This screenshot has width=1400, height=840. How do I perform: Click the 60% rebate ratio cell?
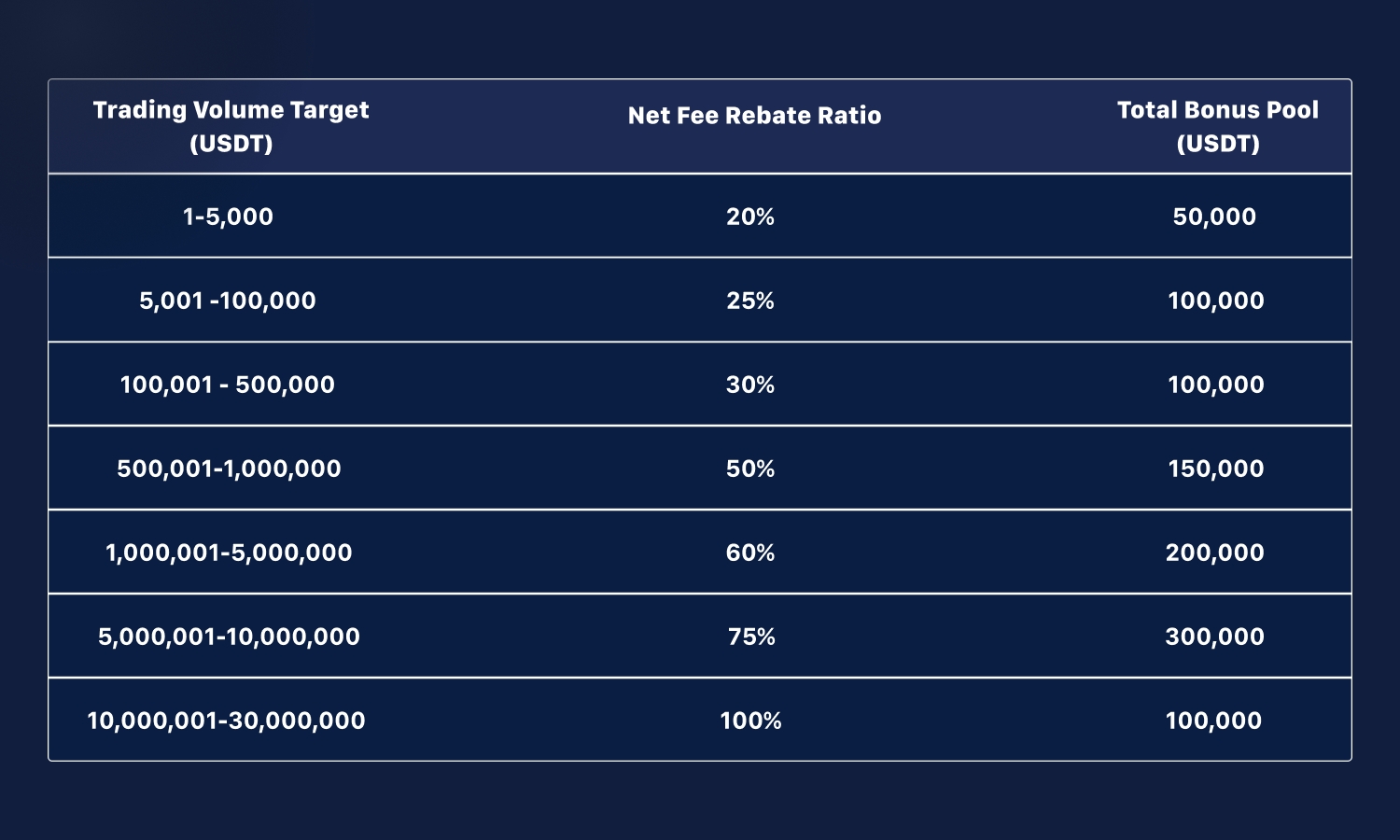pyautogui.click(x=750, y=553)
